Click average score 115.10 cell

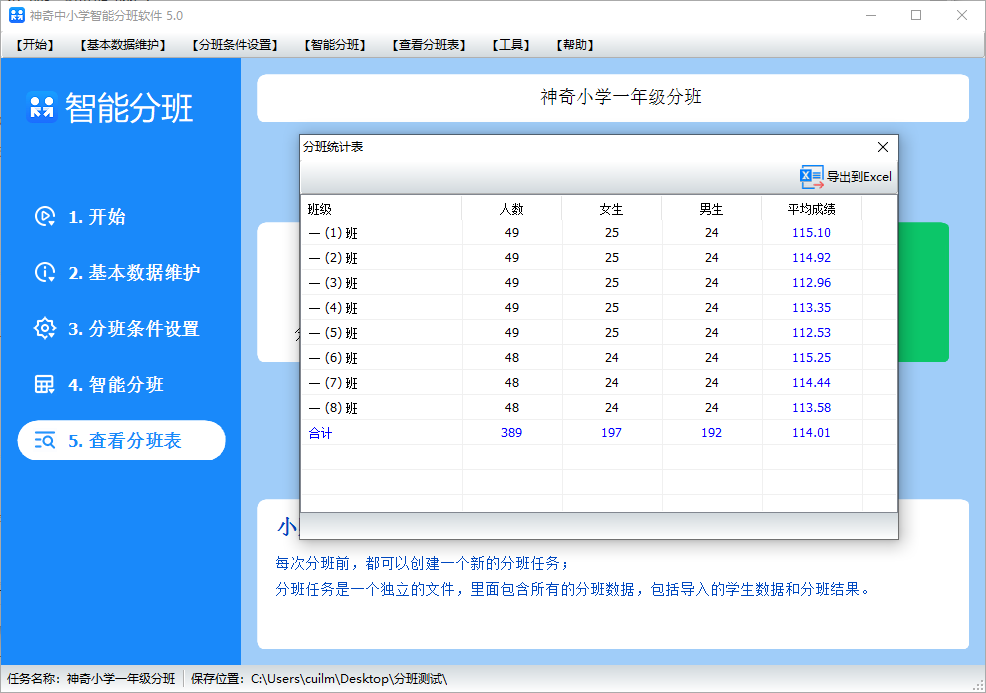[811, 233]
